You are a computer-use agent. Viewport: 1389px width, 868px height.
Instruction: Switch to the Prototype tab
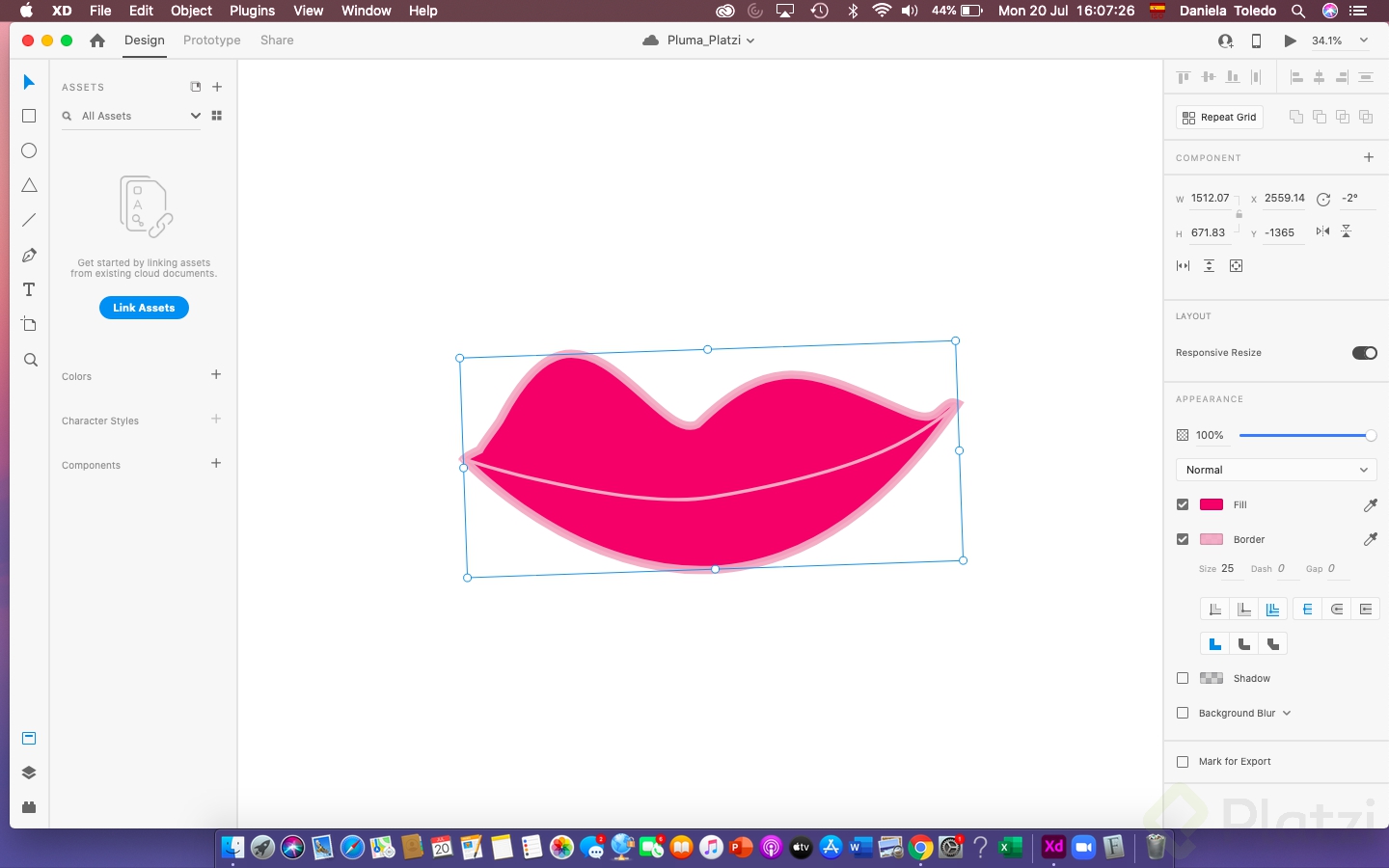pos(211,41)
